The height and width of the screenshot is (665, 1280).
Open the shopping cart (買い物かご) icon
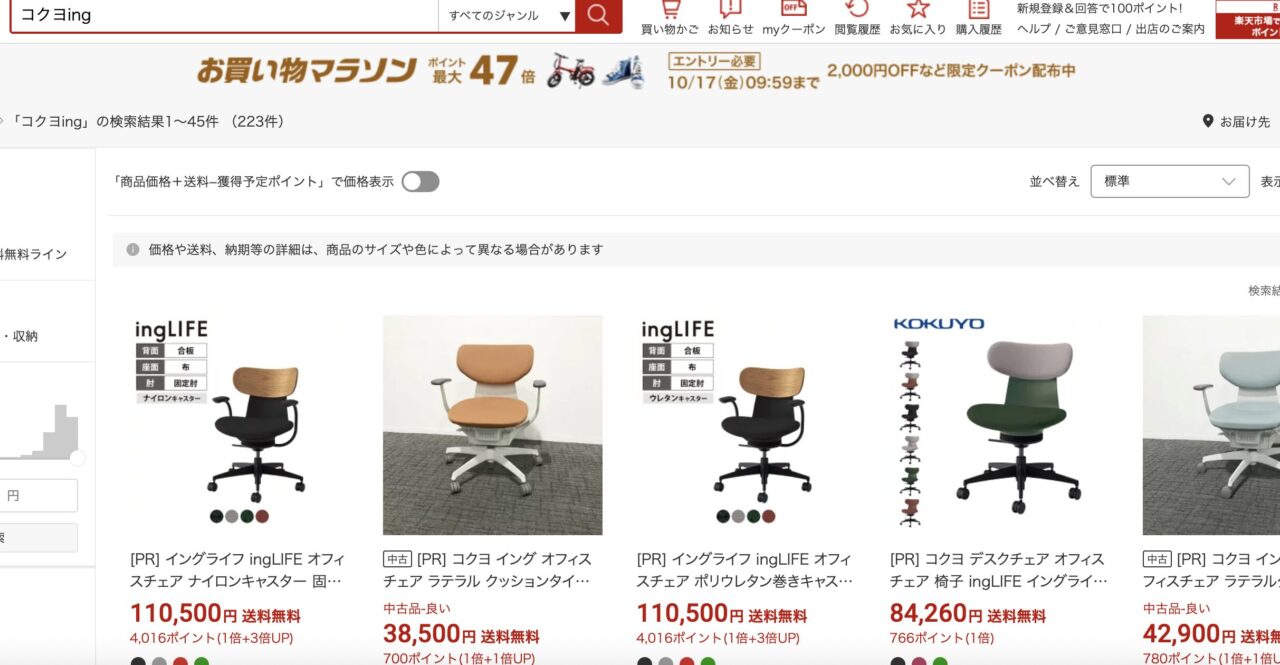click(670, 9)
